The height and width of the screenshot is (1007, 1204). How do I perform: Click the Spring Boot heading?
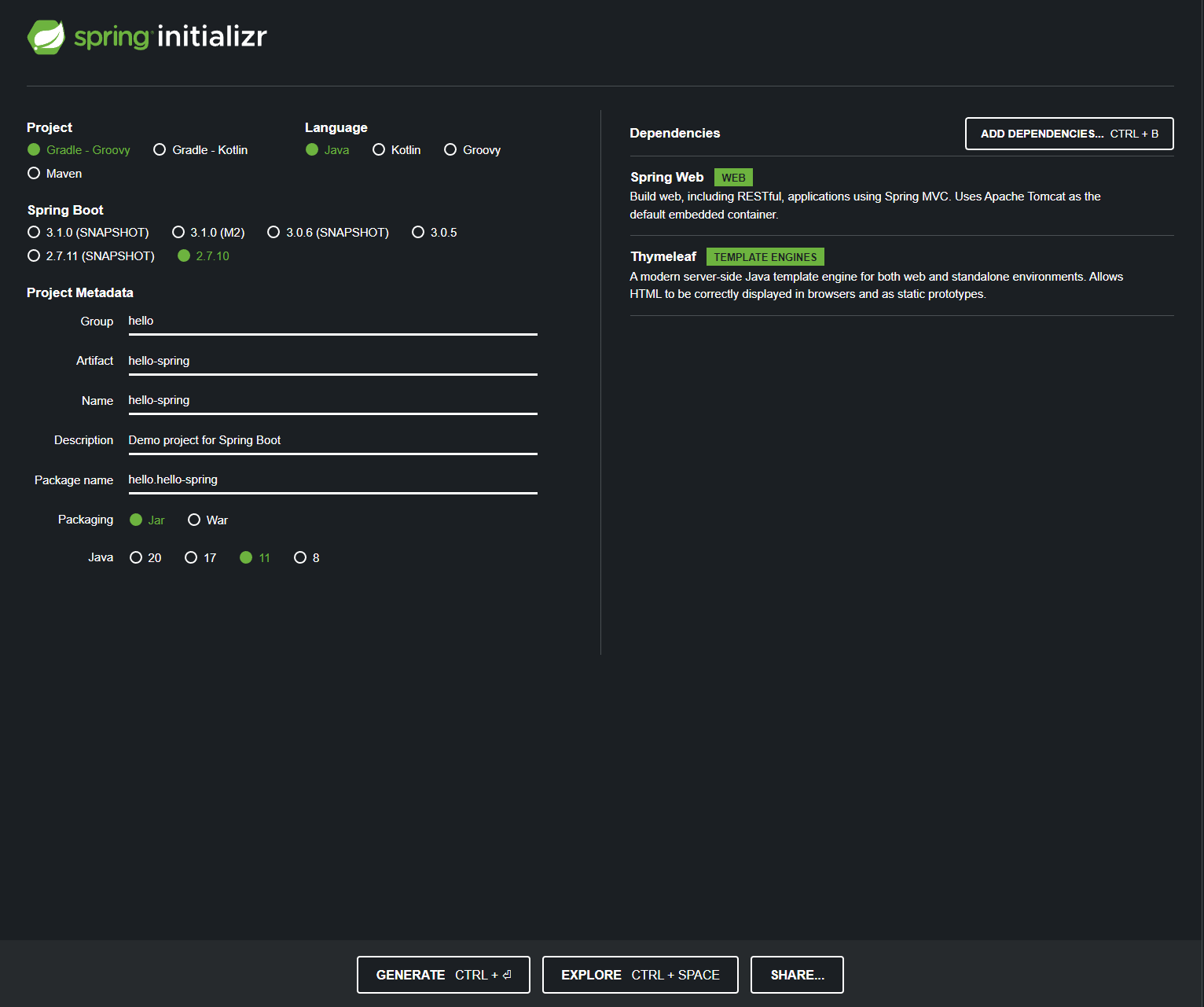65,210
